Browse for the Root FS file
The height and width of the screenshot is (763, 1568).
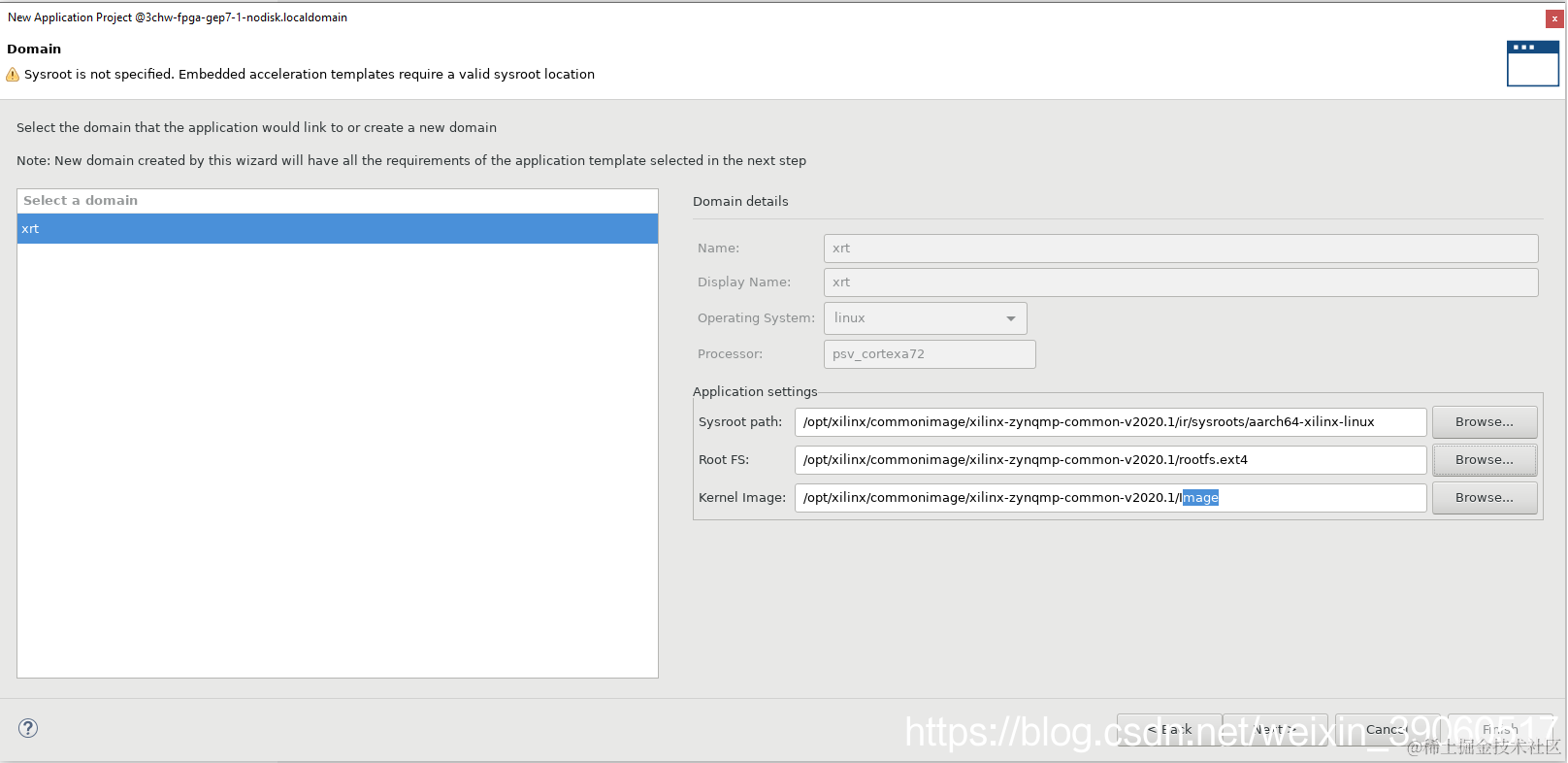[x=1485, y=460]
